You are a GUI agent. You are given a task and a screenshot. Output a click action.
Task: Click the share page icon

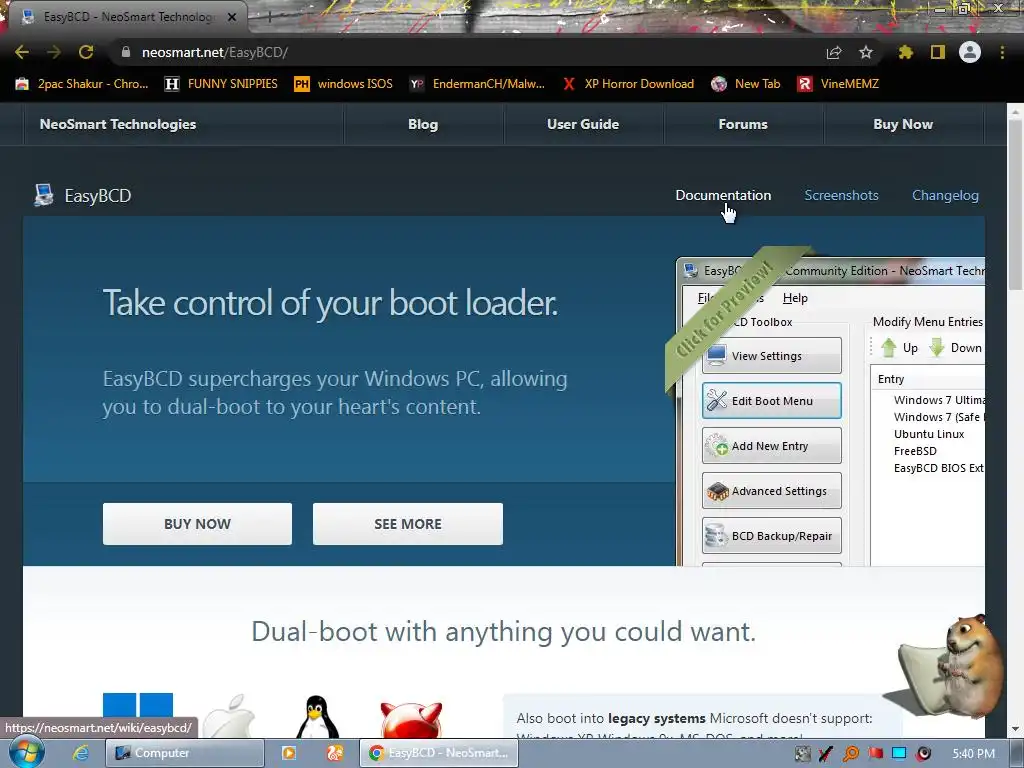[834, 52]
